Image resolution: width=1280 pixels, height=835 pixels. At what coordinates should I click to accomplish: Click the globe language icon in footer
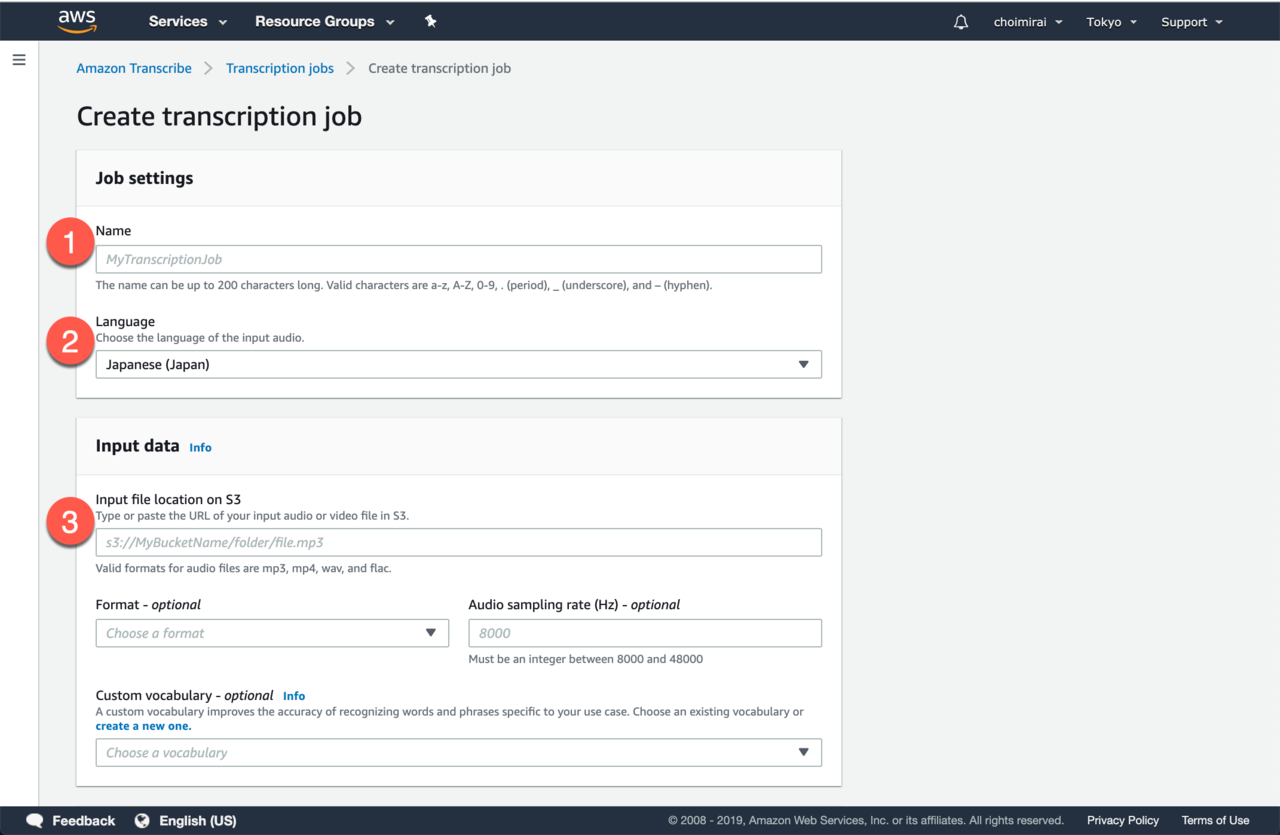click(x=142, y=821)
